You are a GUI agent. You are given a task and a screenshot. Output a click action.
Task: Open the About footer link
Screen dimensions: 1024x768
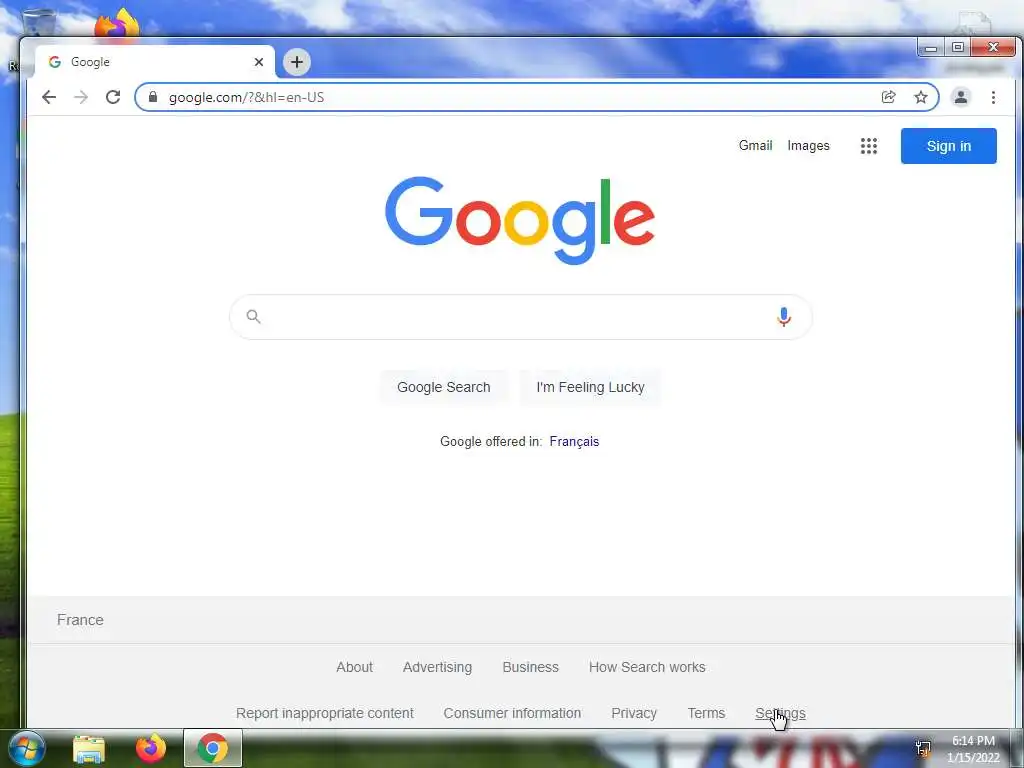(x=354, y=667)
